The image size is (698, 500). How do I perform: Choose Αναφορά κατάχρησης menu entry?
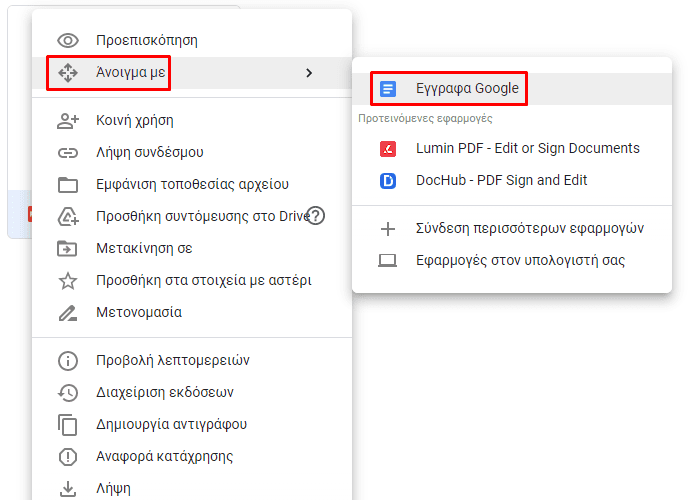(192, 457)
